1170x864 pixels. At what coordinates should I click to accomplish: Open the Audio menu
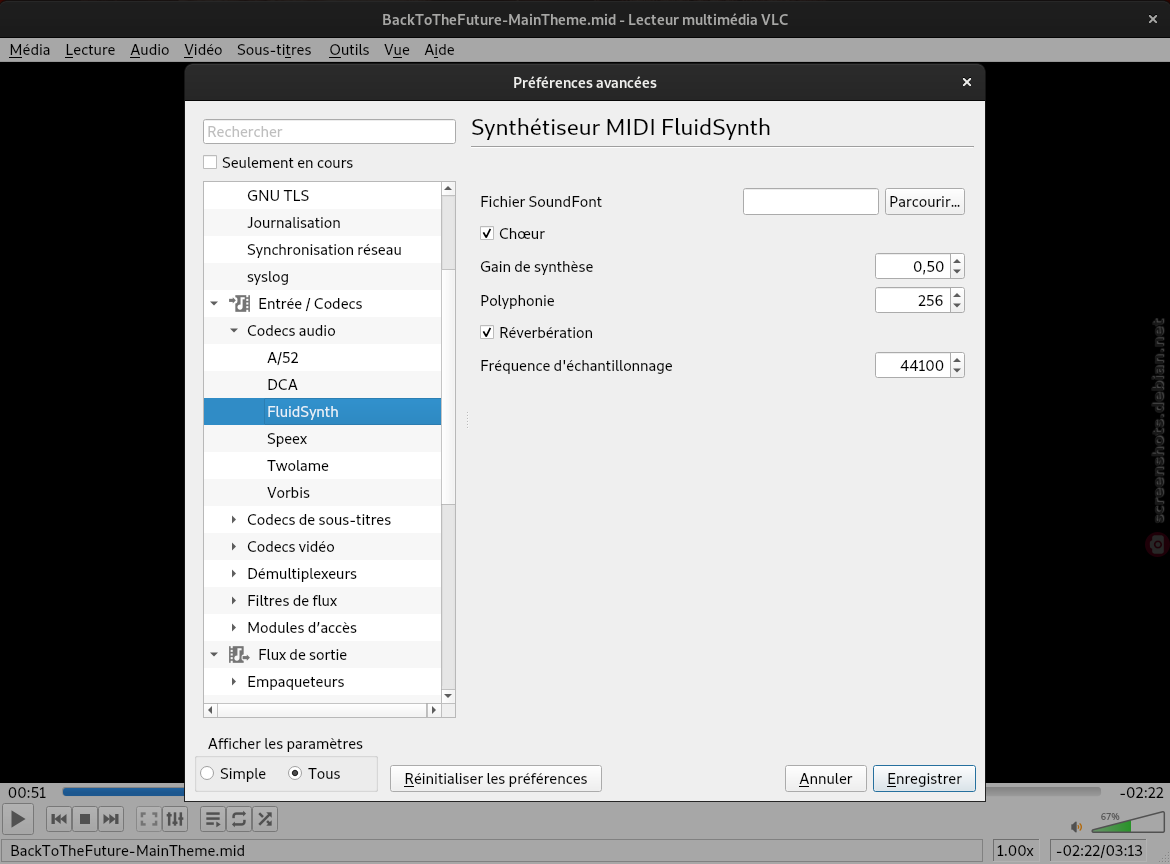(149, 49)
